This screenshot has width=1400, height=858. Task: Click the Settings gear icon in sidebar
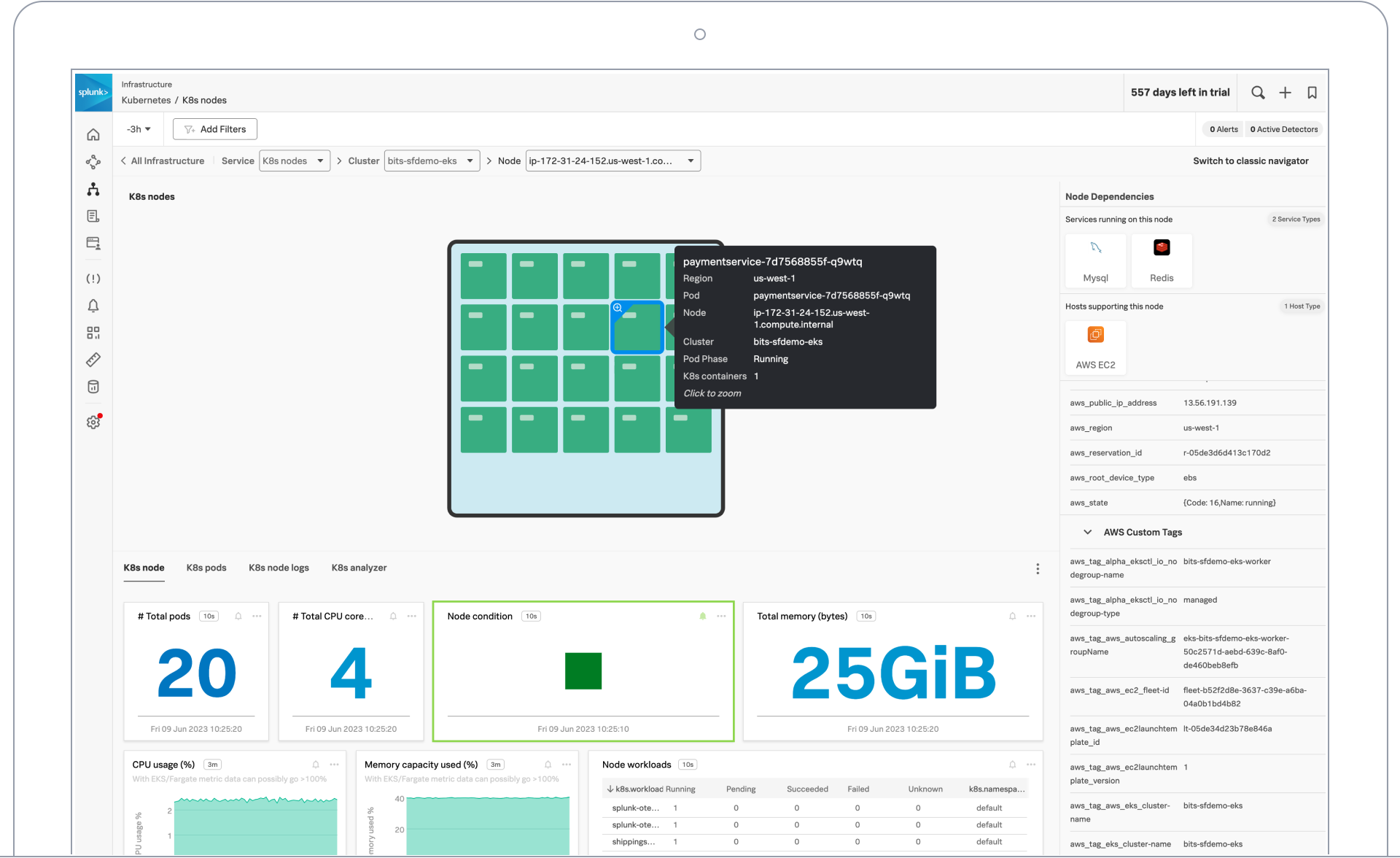coord(93,422)
